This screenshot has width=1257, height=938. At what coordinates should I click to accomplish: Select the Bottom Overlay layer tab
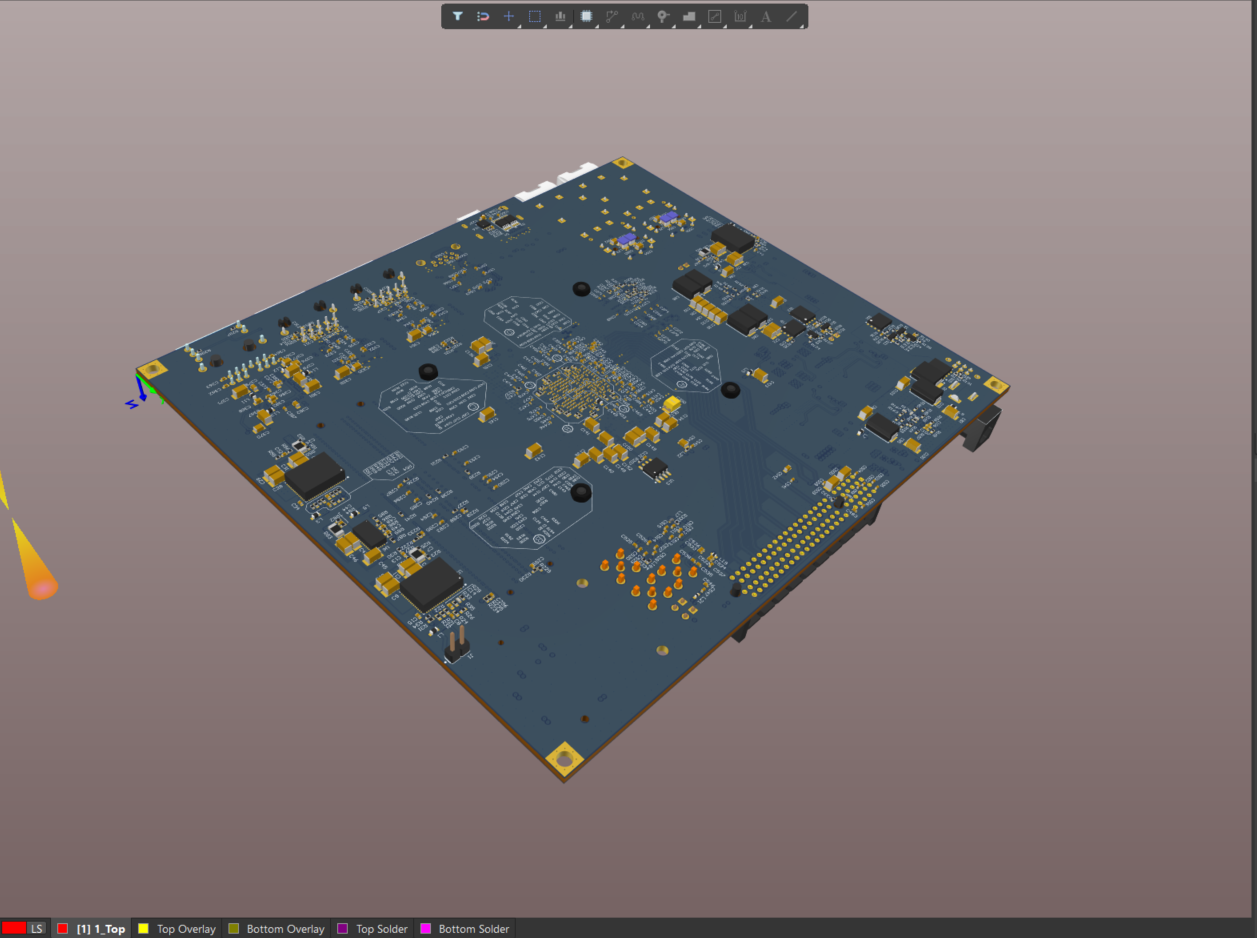[x=276, y=929]
